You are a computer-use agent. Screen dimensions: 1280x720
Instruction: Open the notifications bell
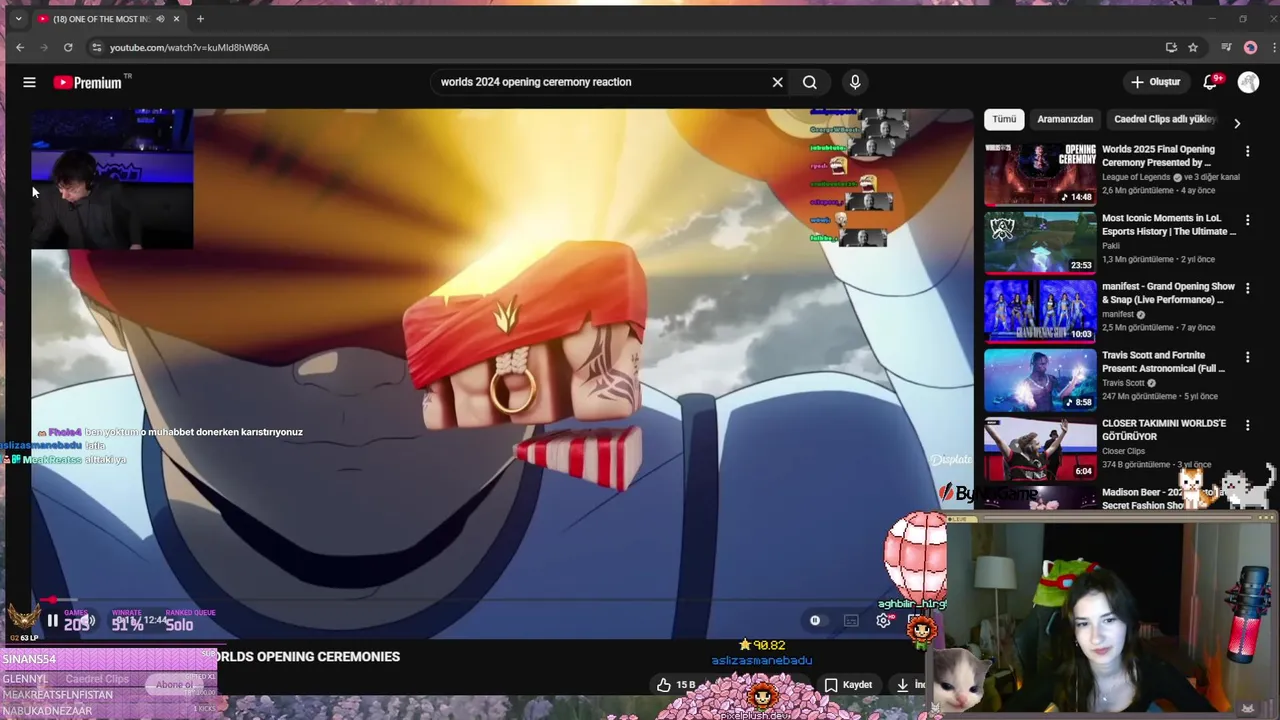click(x=1210, y=82)
